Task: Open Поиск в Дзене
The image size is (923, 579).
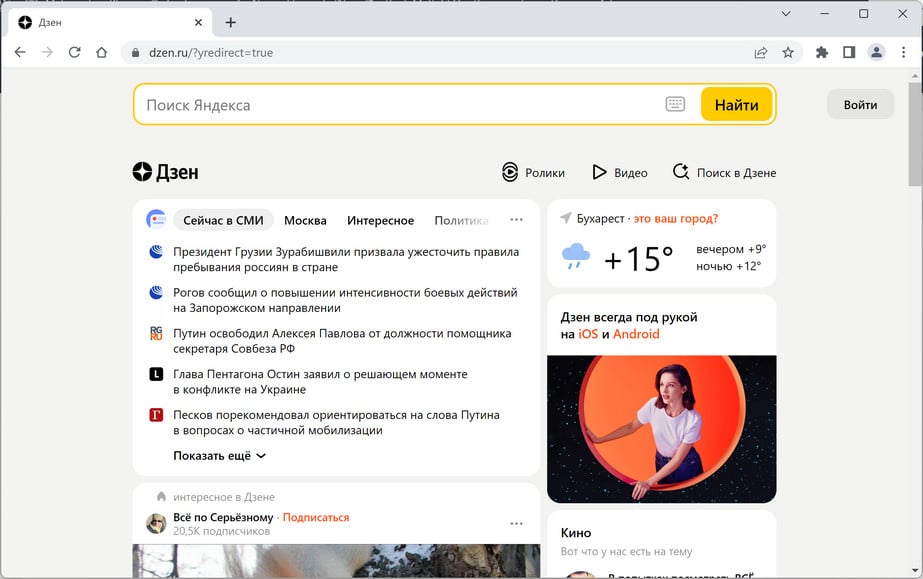Action: coord(724,172)
